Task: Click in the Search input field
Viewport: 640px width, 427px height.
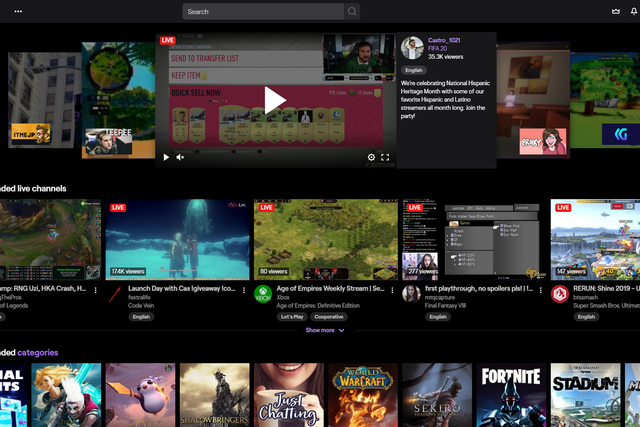Action: 263,11
